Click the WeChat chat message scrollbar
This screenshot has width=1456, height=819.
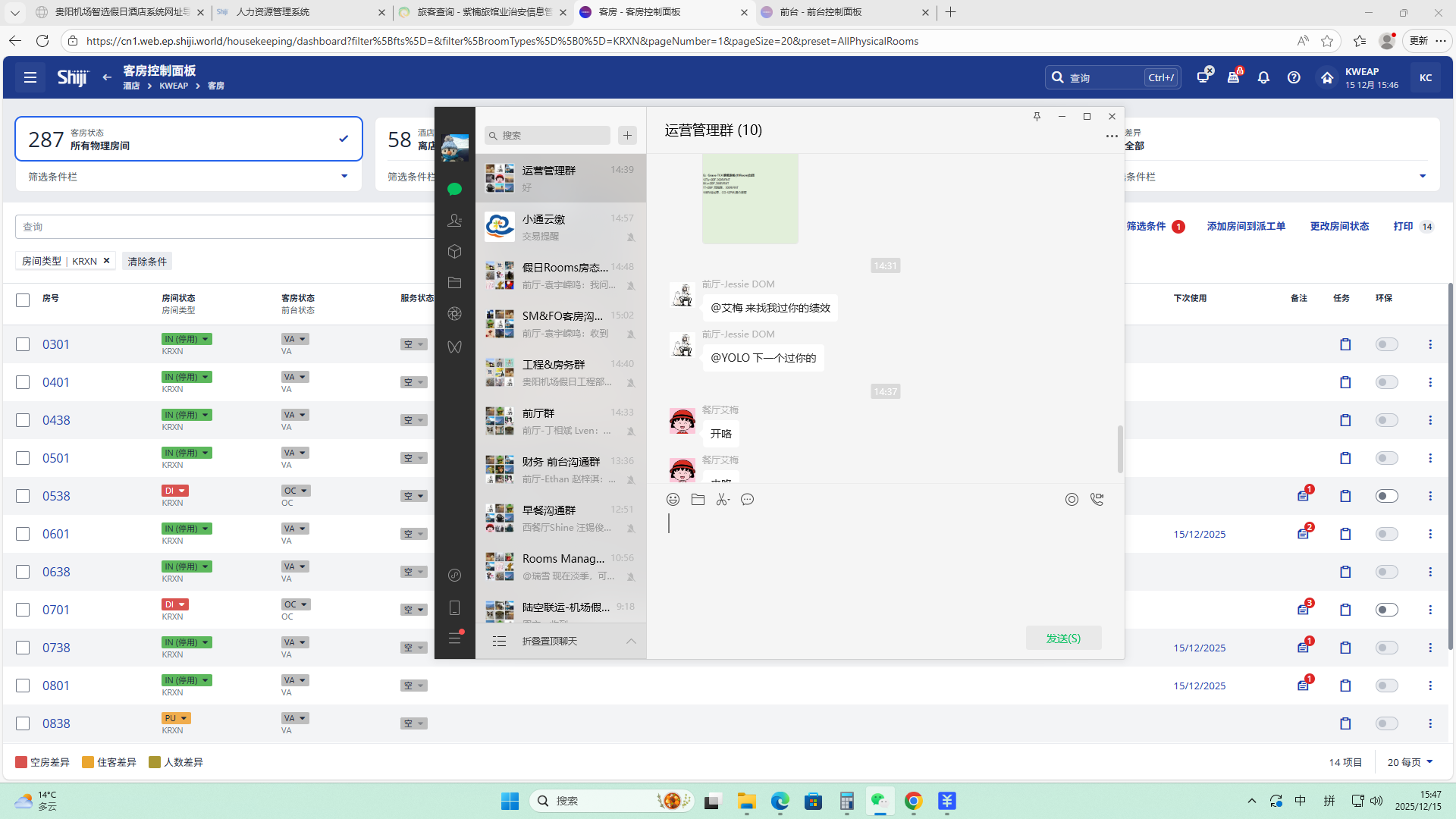(1119, 448)
